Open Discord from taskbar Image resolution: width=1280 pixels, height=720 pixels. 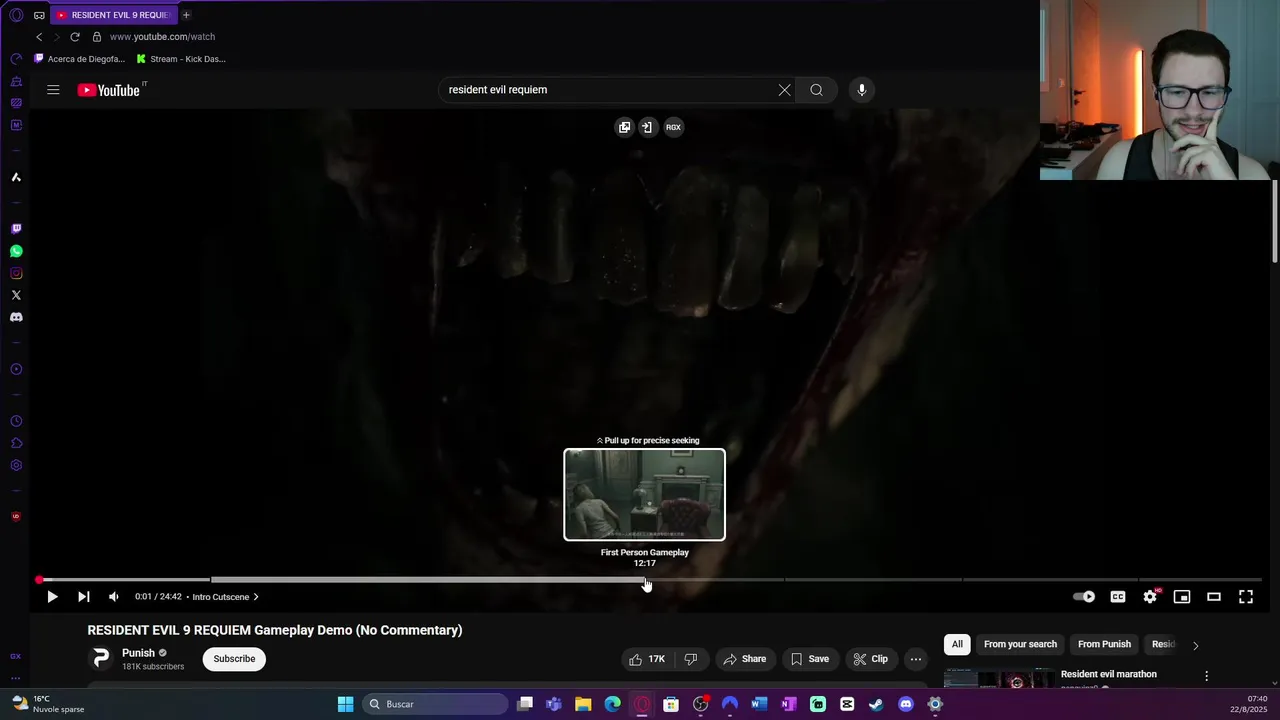click(906, 704)
